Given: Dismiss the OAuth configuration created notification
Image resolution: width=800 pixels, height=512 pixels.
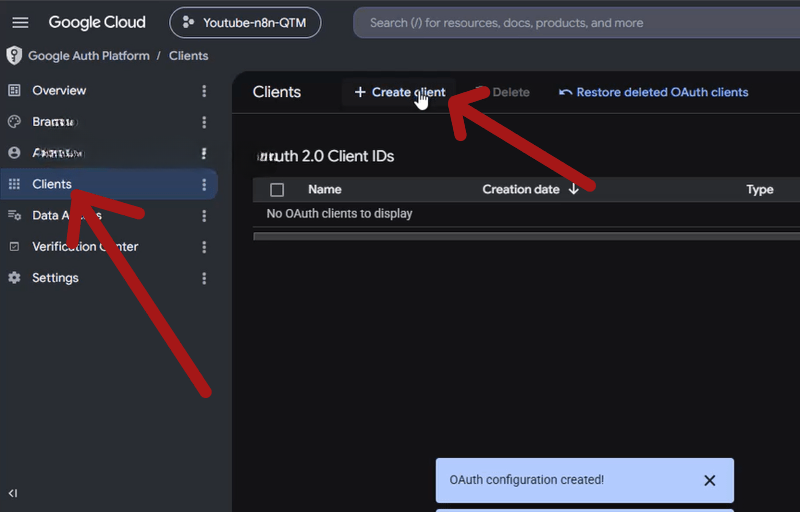Looking at the screenshot, I should point(710,480).
